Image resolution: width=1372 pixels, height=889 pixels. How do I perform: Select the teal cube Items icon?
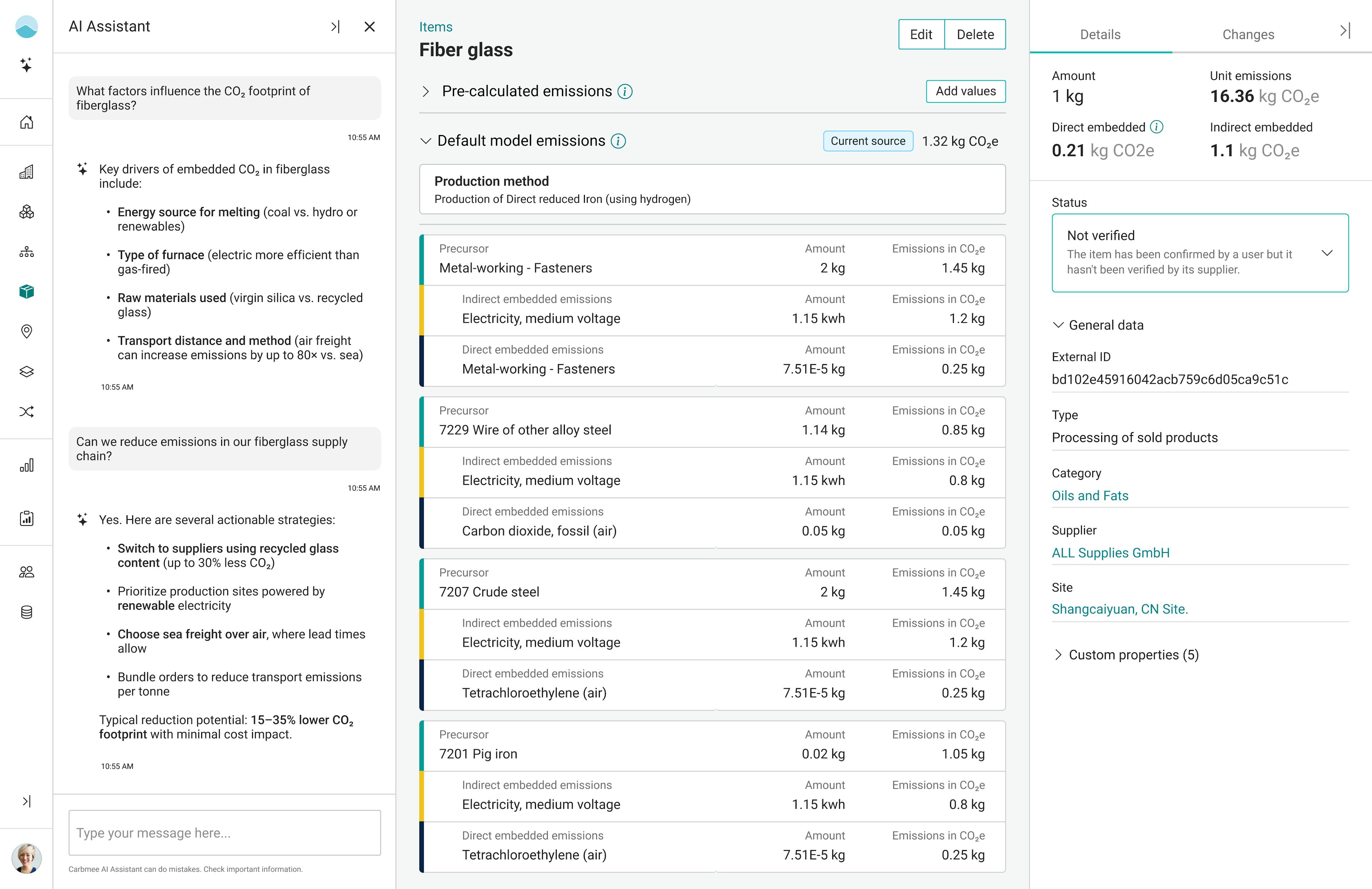click(26, 292)
